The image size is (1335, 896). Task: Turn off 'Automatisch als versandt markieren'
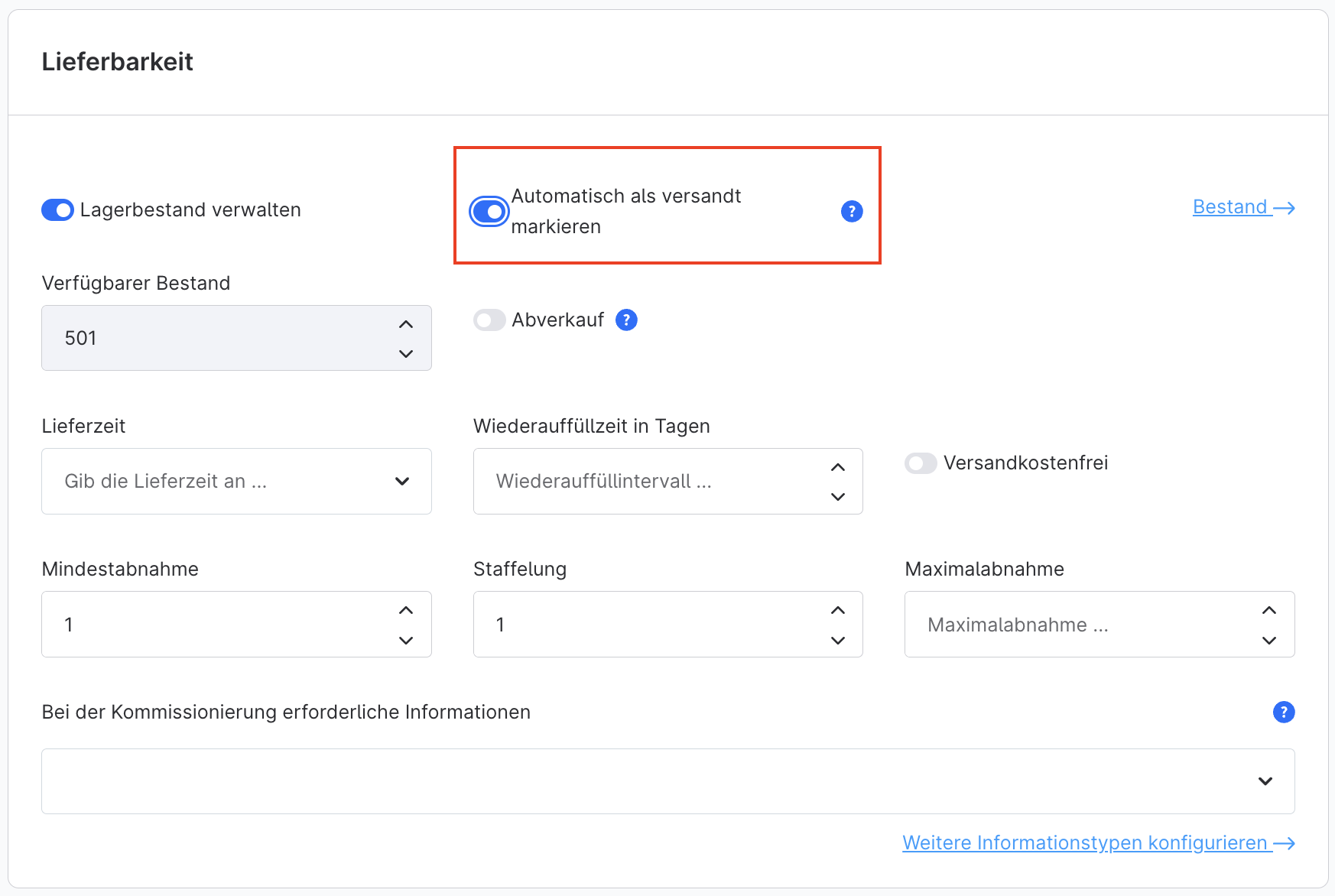[489, 211]
